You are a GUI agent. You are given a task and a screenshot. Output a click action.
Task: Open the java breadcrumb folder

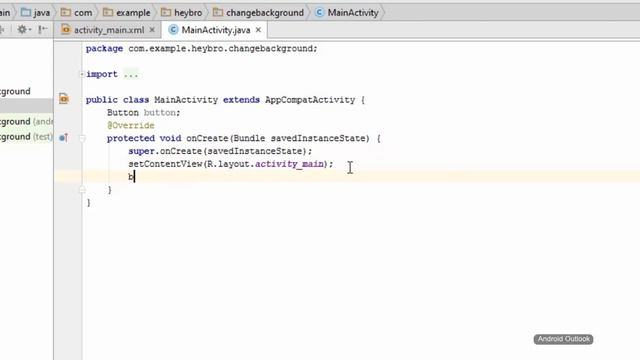pyautogui.click(x=36, y=13)
